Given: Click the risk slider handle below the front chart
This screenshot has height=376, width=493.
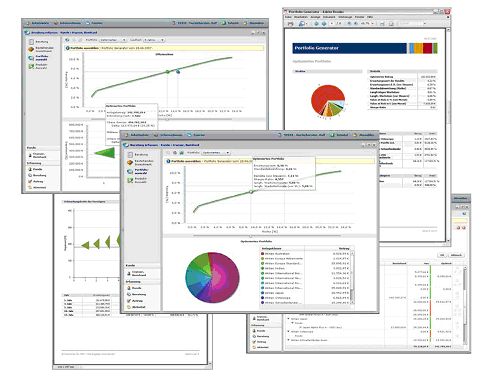Looking at the screenshot, I should [251, 236].
